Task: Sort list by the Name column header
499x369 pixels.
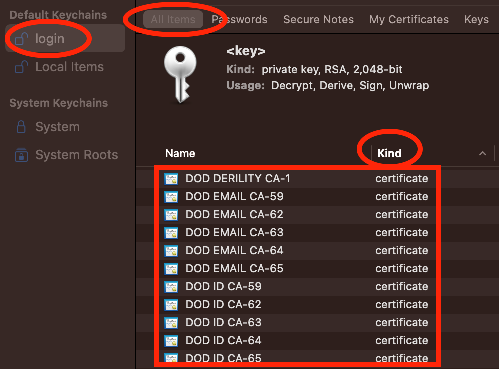Action: (x=180, y=153)
